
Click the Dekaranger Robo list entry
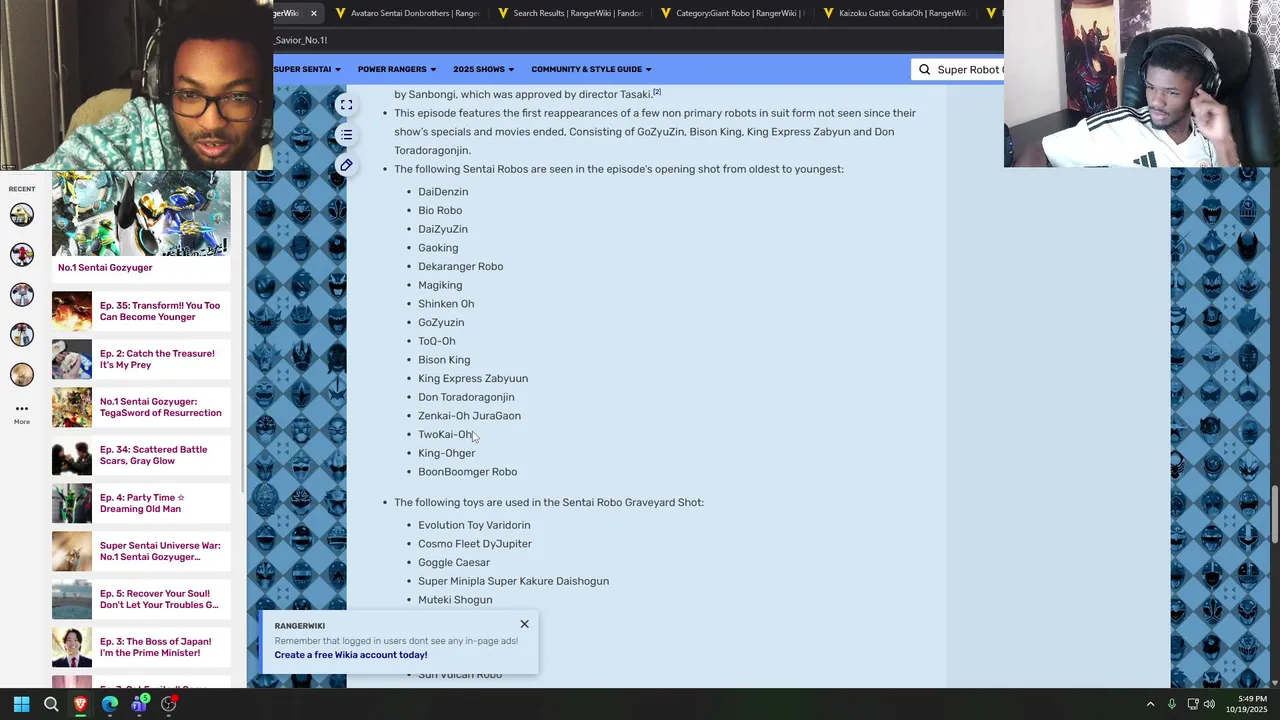click(x=461, y=267)
